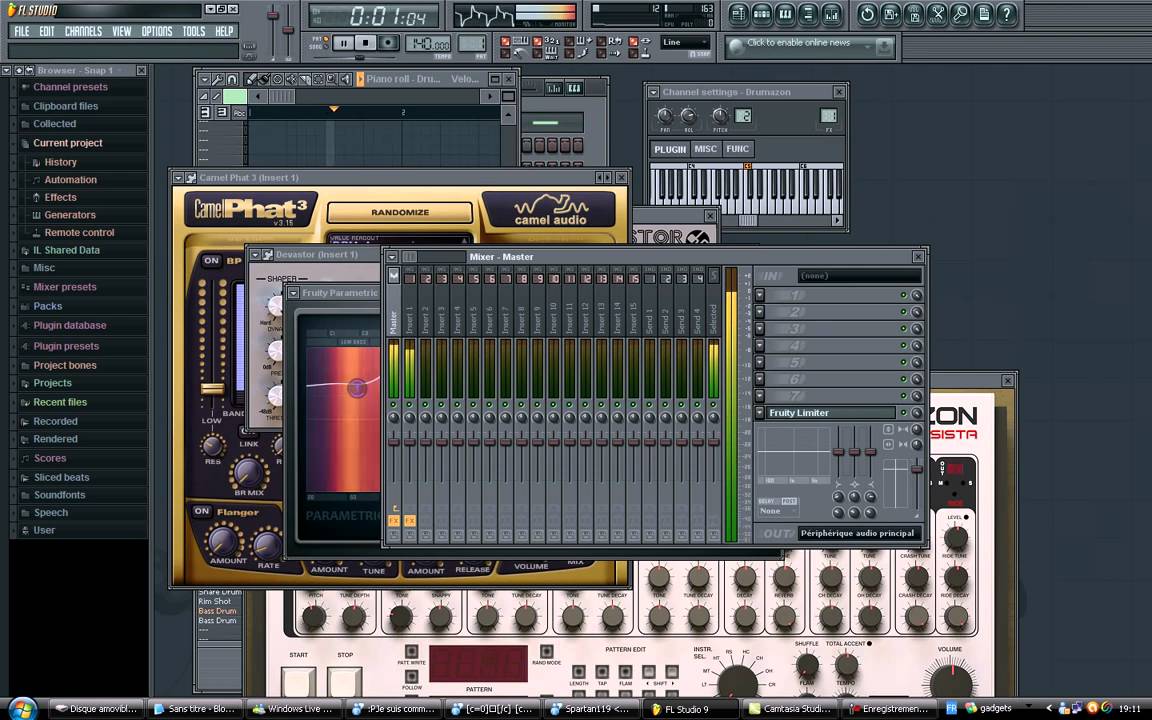Click the wrench tools icon in Piano roll

pyautogui.click(x=218, y=79)
